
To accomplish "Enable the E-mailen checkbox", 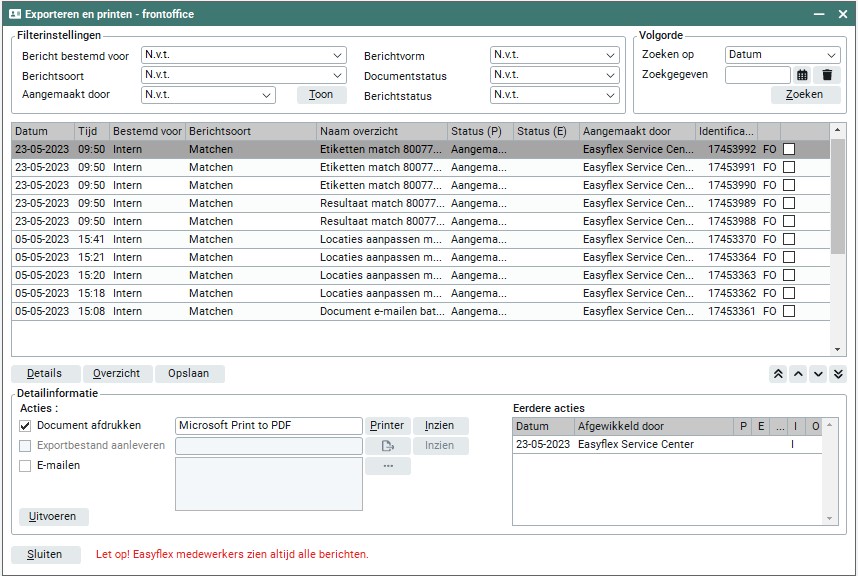I will (25, 466).
